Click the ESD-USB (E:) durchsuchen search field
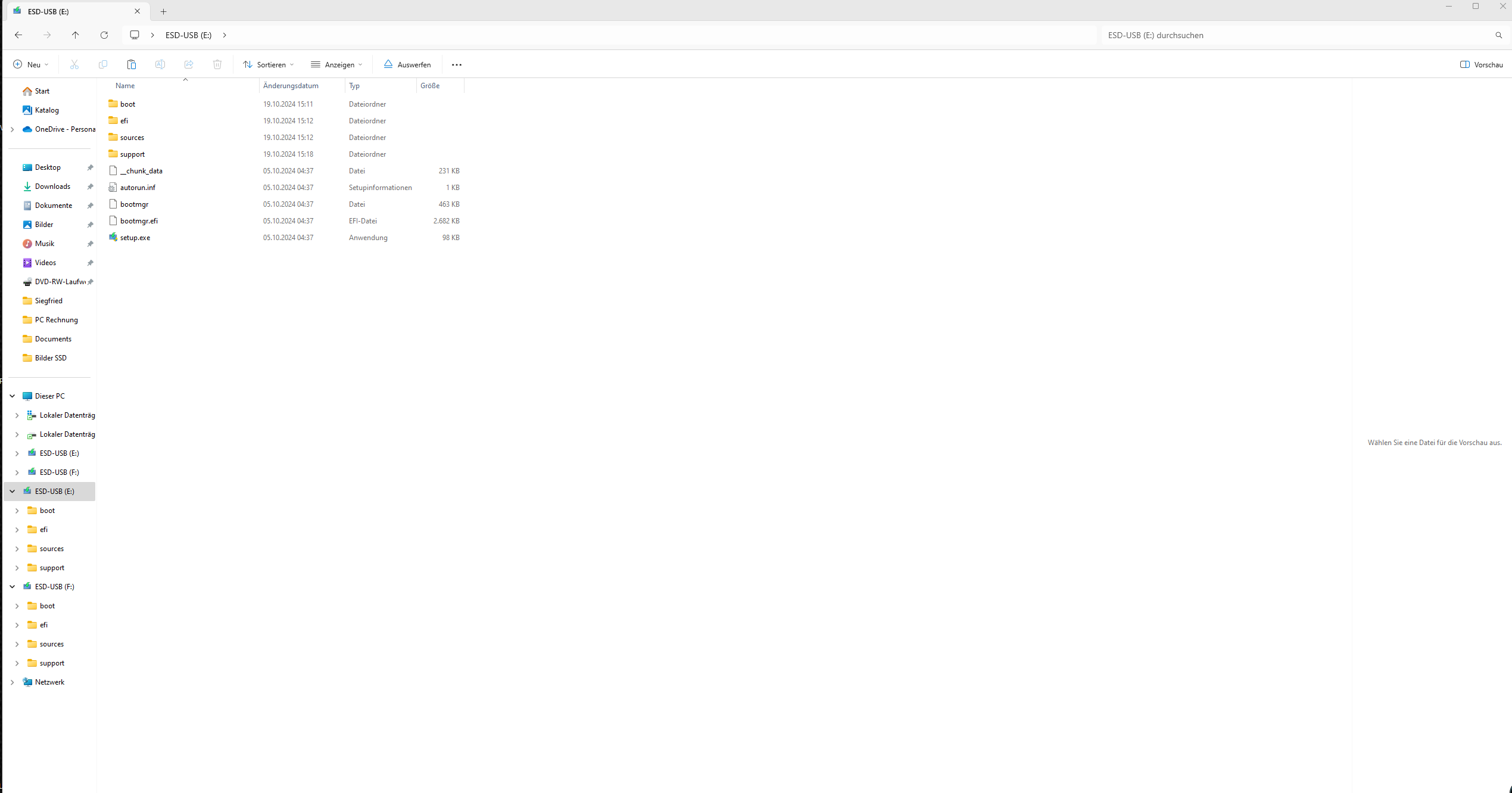The width and height of the screenshot is (1512, 793). tap(1292, 35)
